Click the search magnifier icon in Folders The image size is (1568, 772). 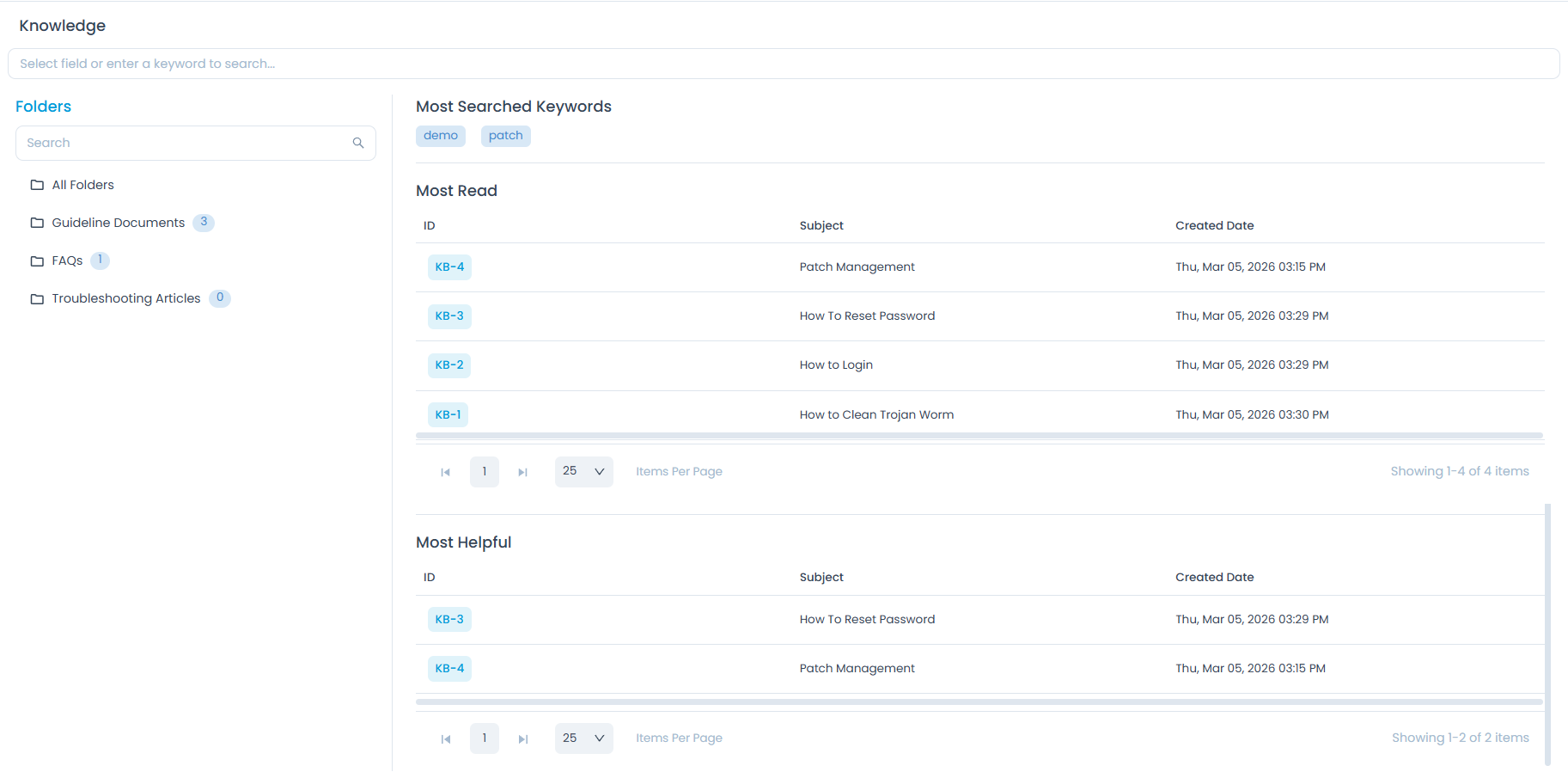pyautogui.click(x=358, y=143)
